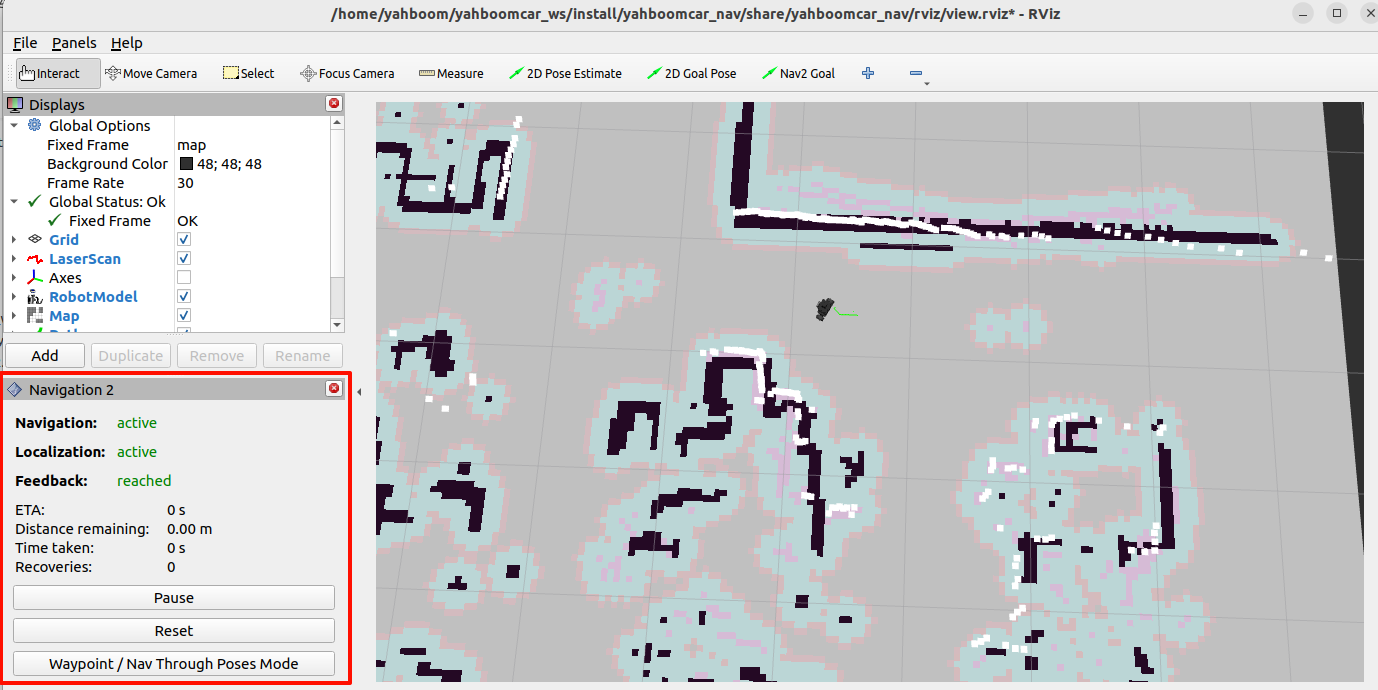Select the 2D Pose Estimate tool
Image resolution: width=1378 pixels, height=690 pixels.
[x=565, y=73]
